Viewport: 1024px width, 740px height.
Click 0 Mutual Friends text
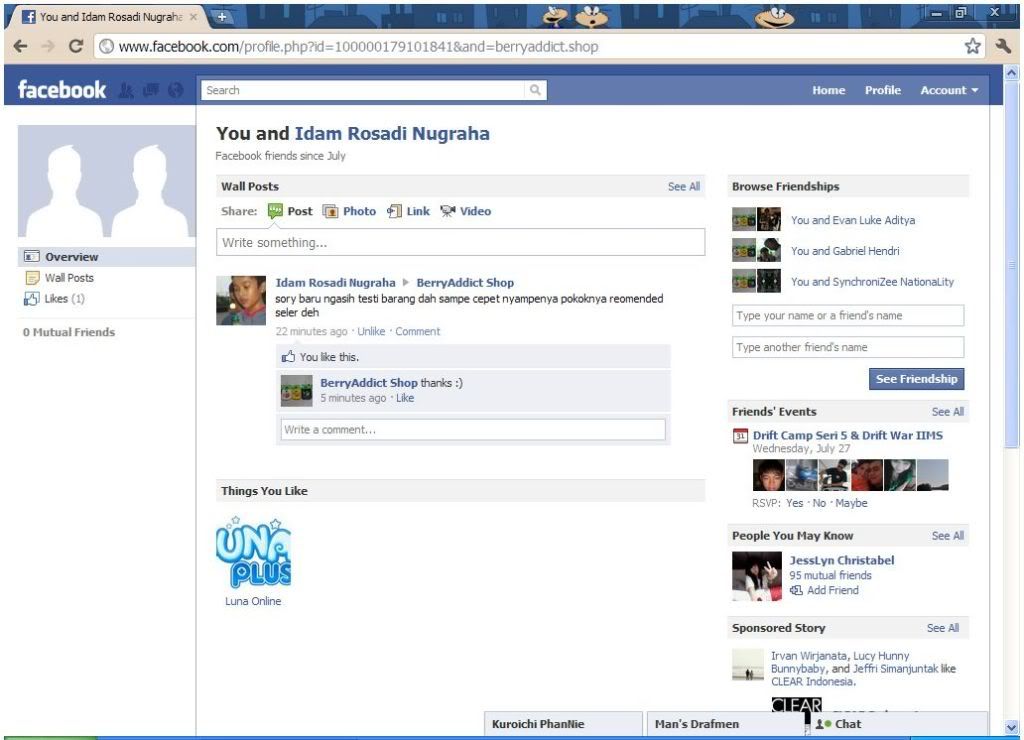[69, 332]
